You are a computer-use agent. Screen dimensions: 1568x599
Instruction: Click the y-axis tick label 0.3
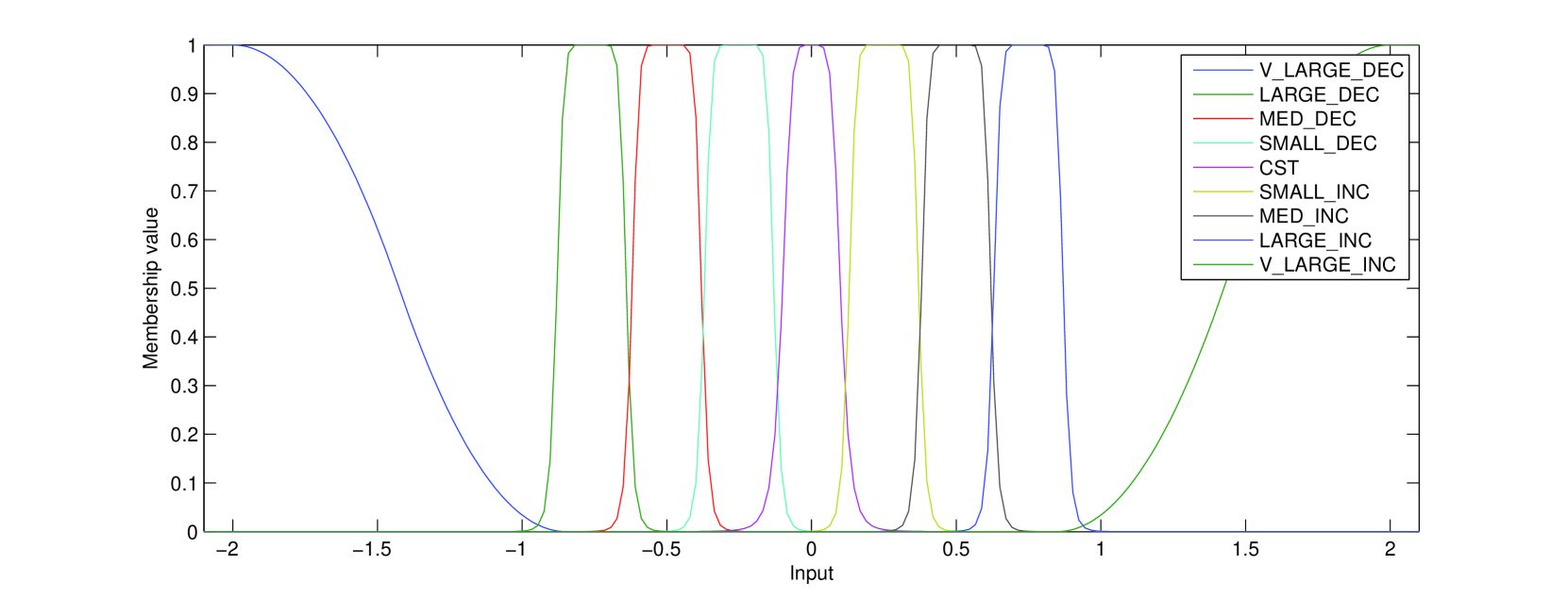pos(184,387)
